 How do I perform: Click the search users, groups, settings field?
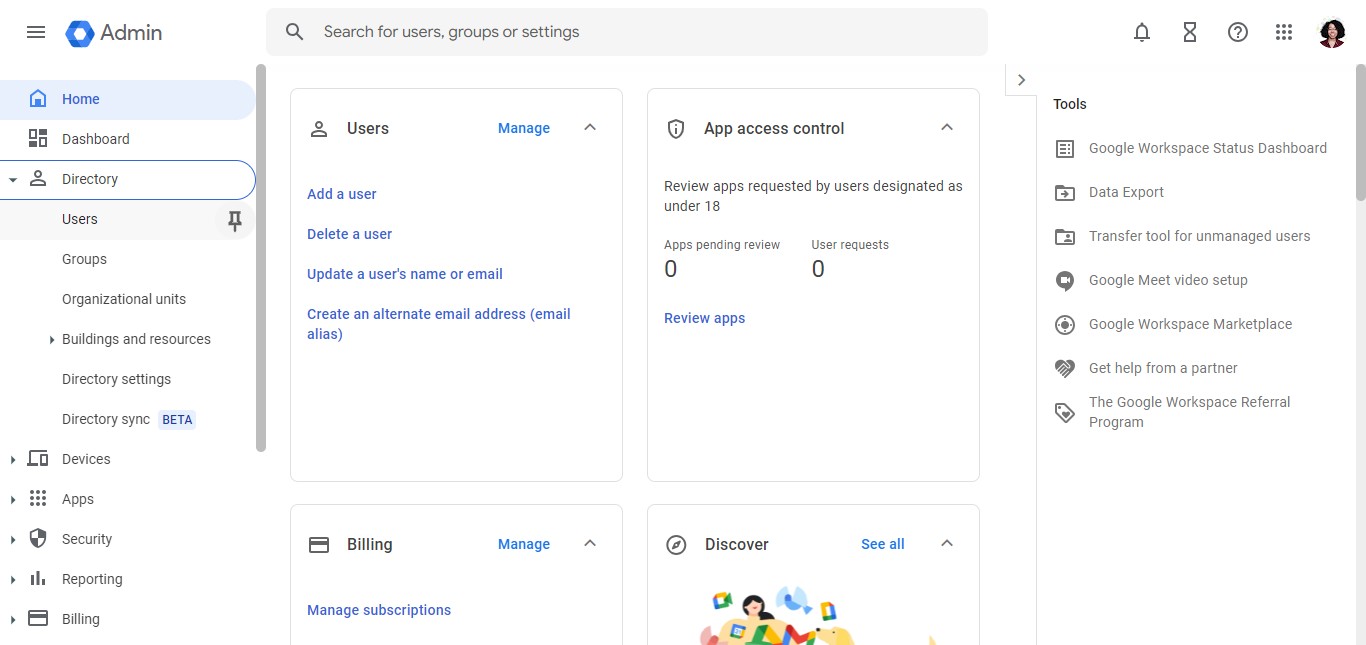pyautogui.click(x=626, y=32)
